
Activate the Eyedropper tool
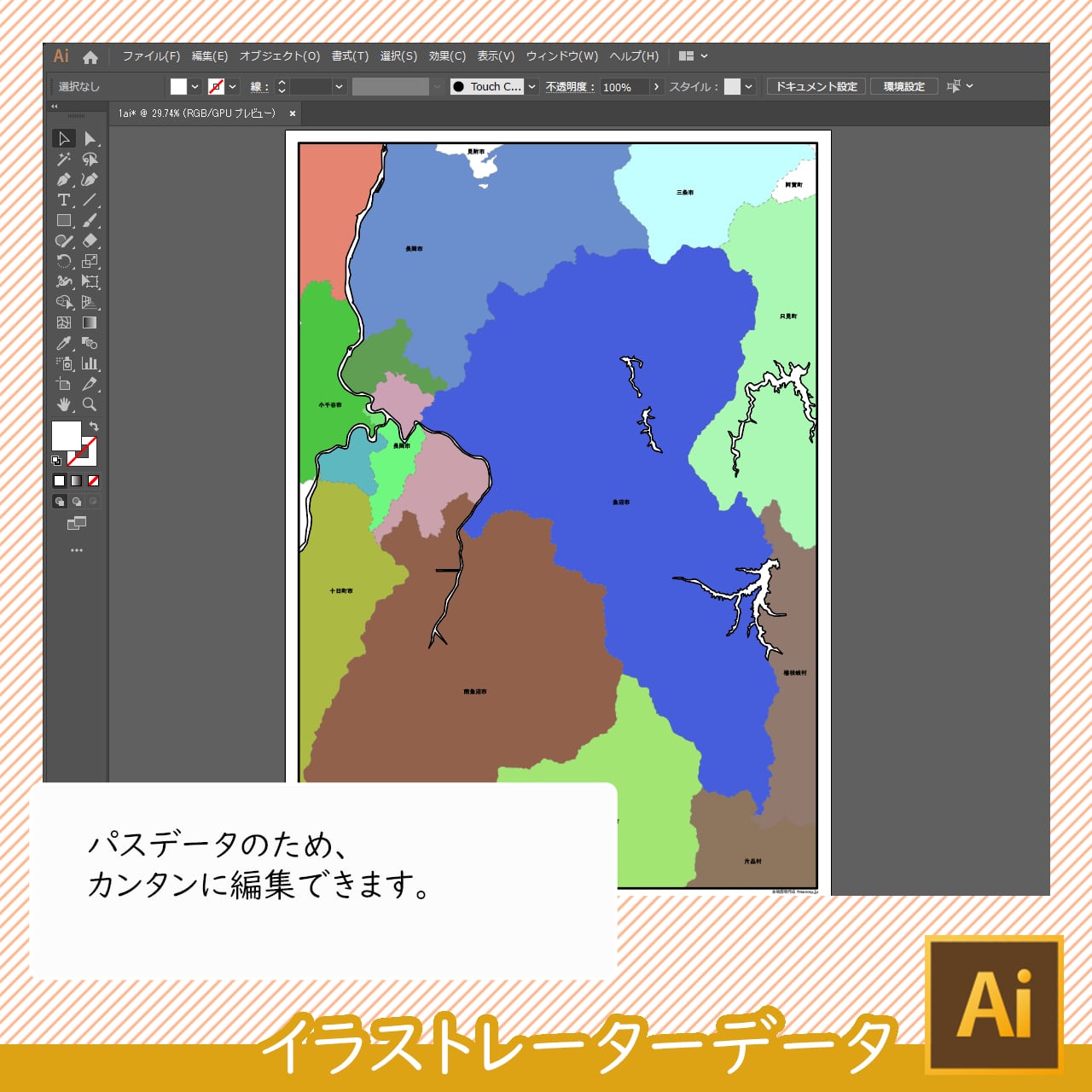(64, 344)
